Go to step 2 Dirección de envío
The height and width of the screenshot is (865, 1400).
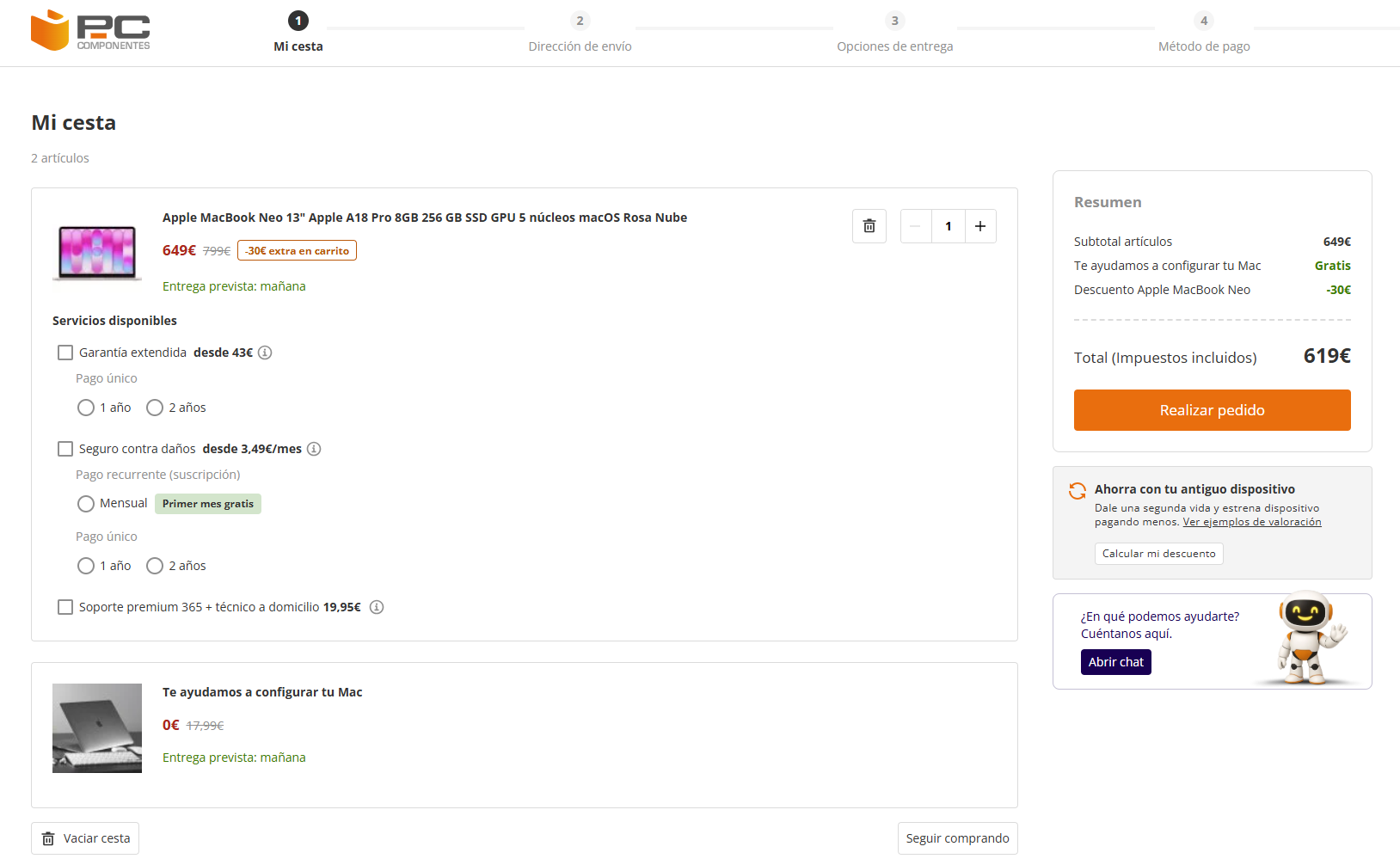(x=580, y=33)
